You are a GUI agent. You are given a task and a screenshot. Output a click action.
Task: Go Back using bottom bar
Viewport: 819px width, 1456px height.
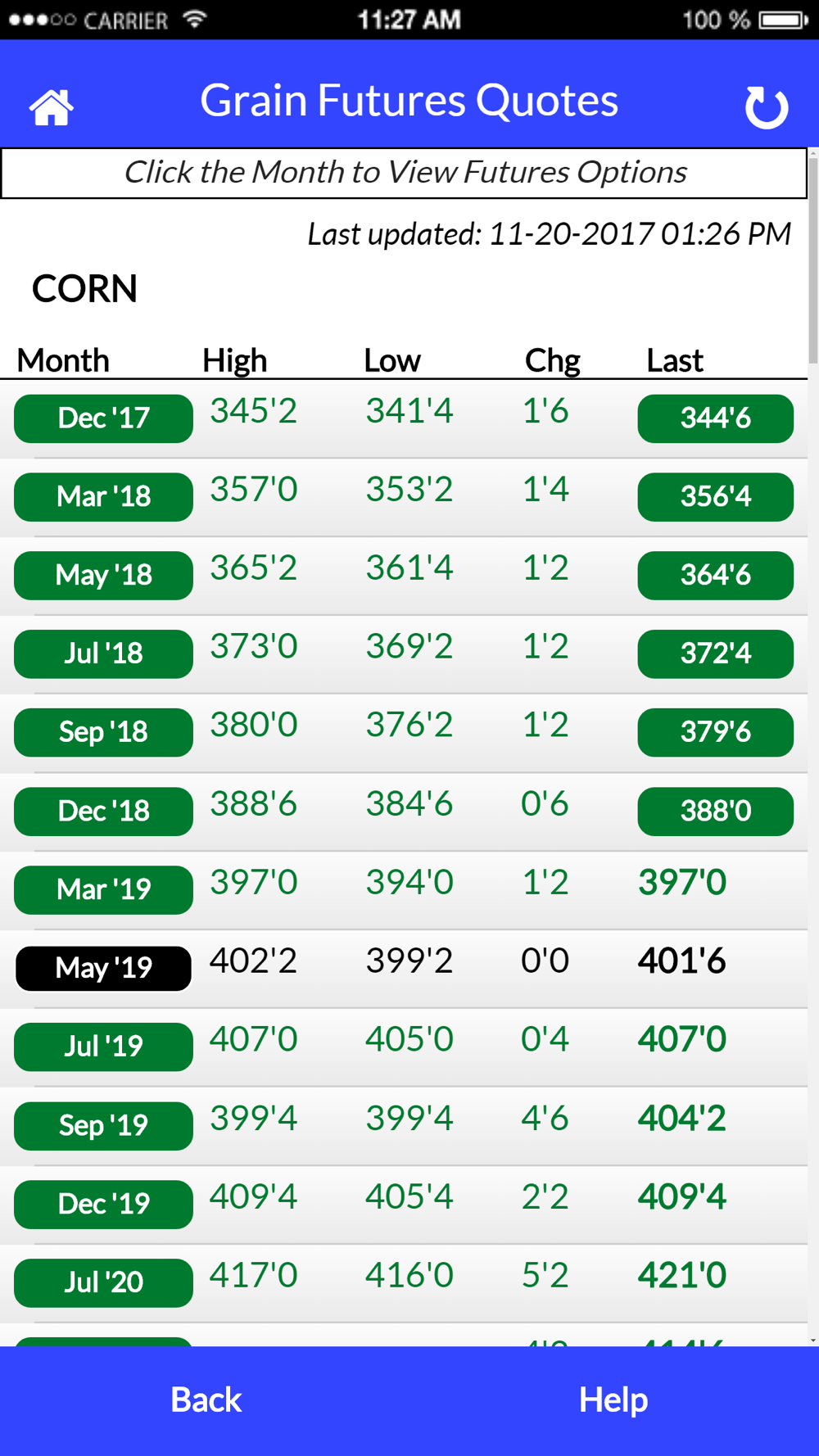206,1400
